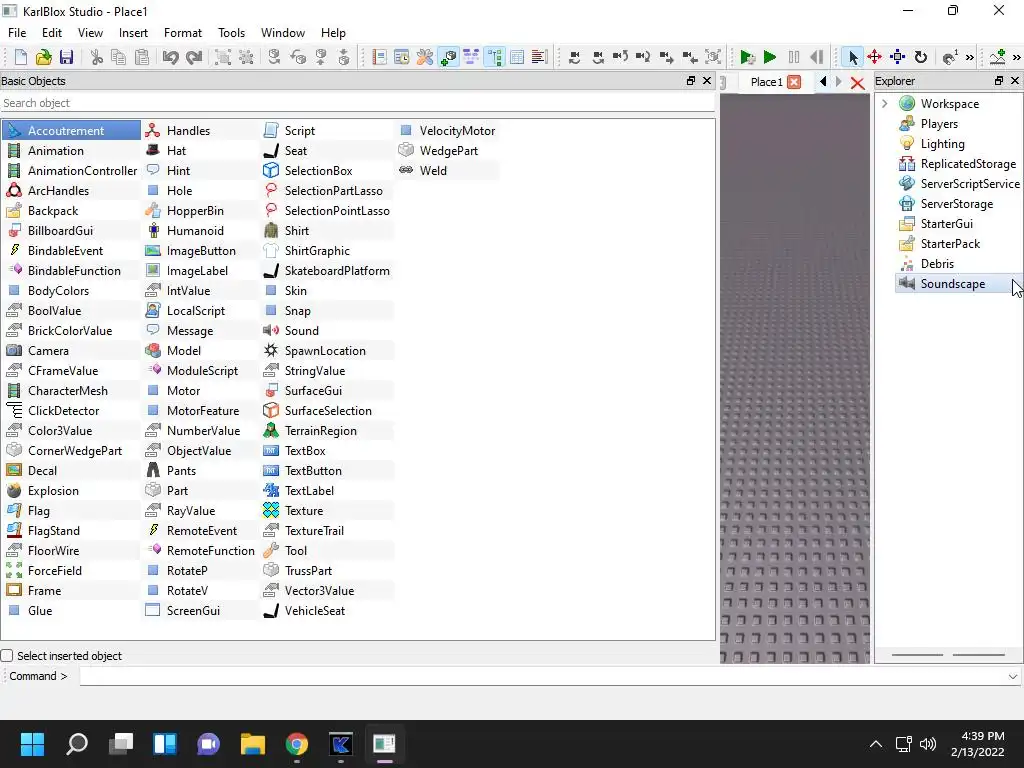Undock the Explorer panel

[999, 80]
